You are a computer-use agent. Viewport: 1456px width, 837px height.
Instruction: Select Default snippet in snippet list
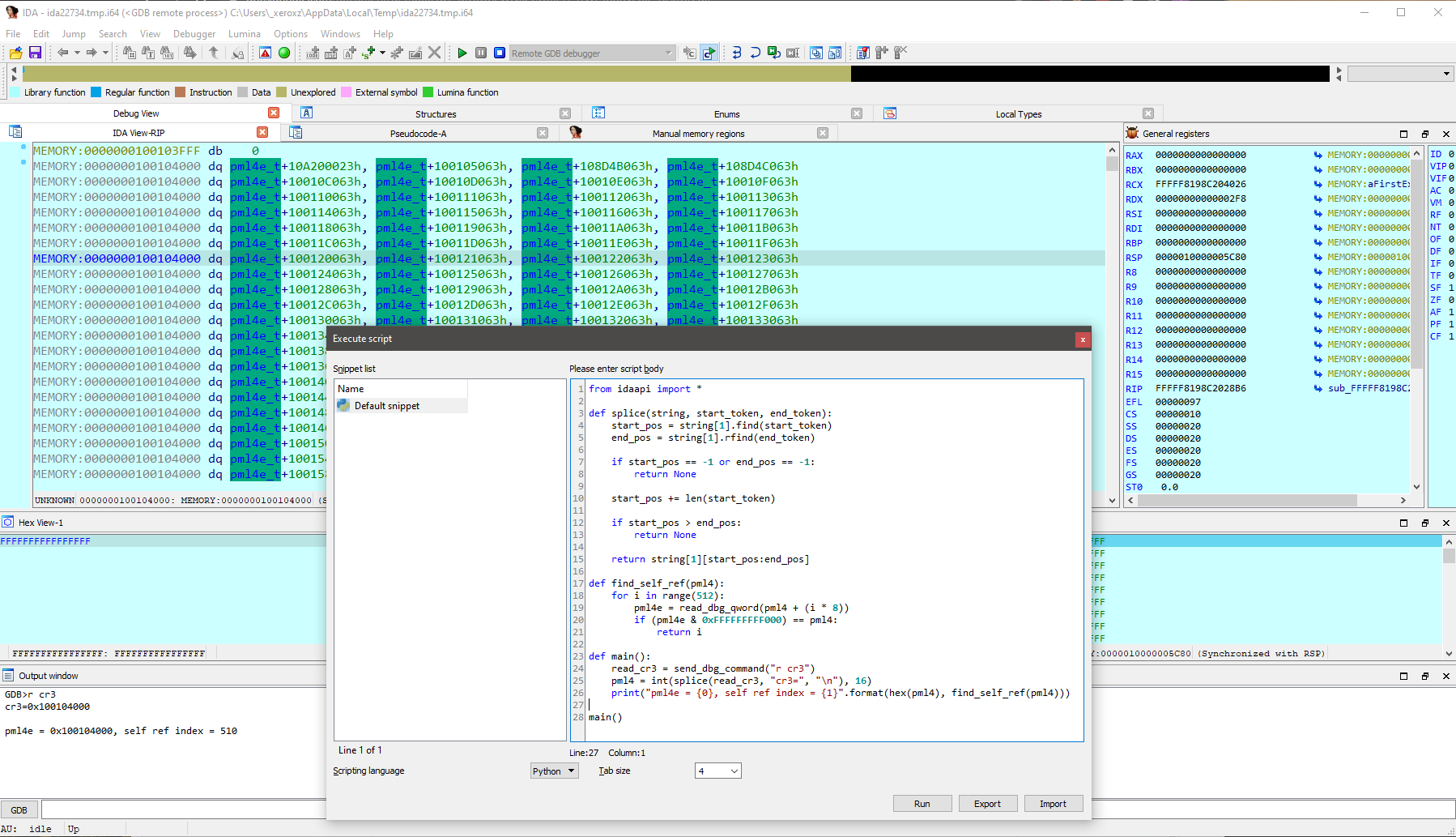point(386,406)
